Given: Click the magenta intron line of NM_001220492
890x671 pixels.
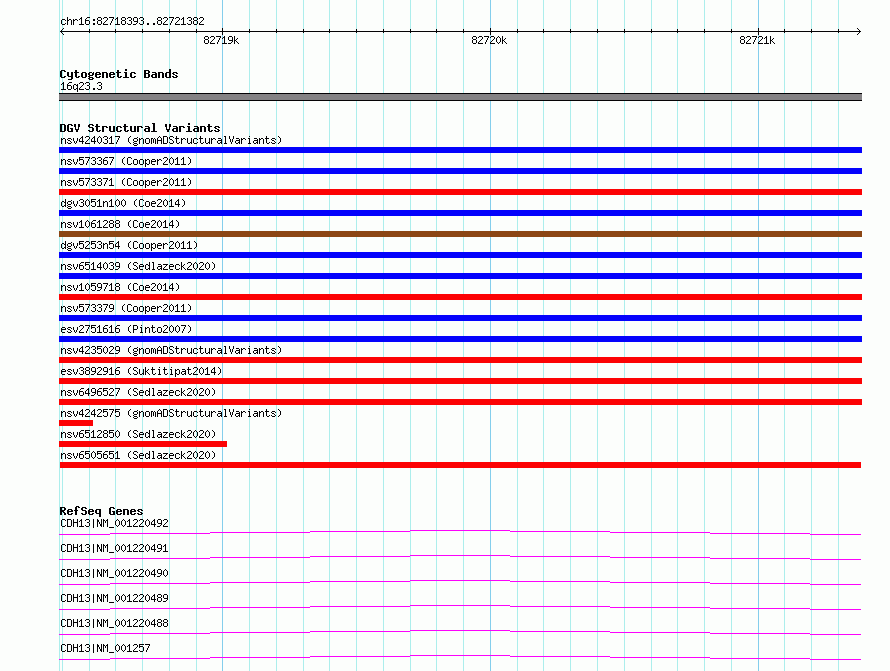Looking at the screenshot, I should (x=460, y=531).
